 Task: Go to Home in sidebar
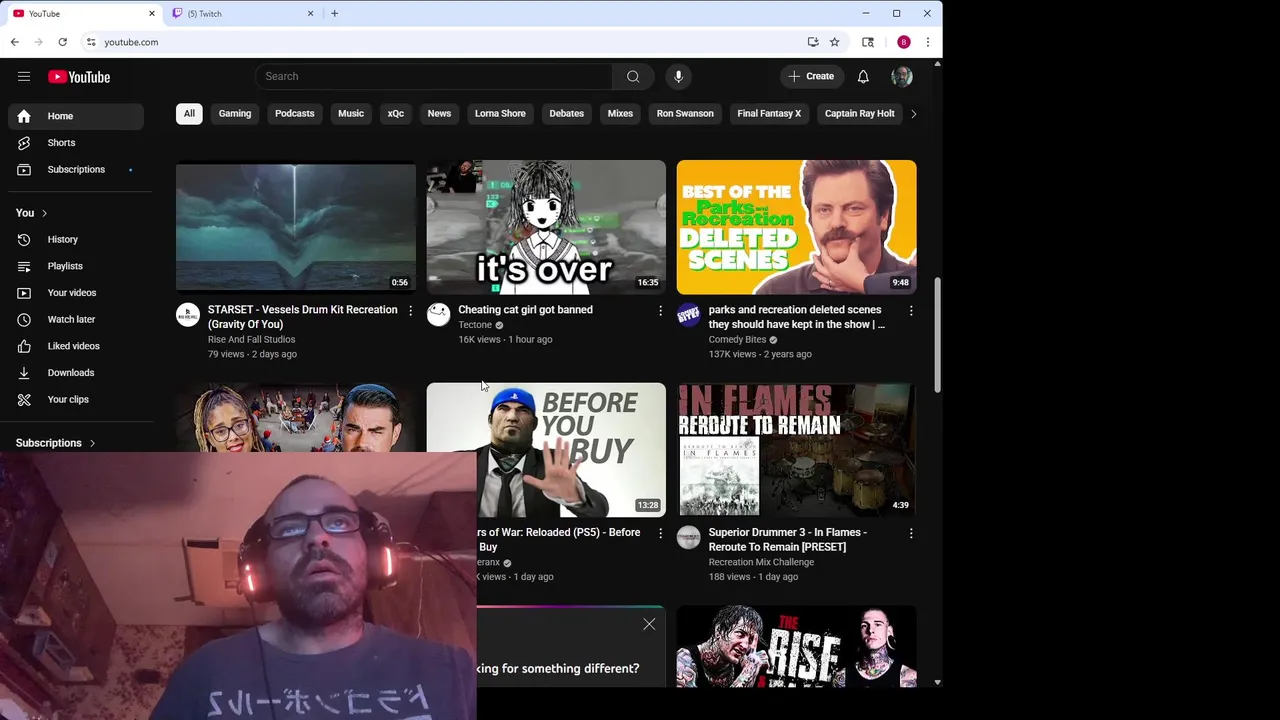tap(76, 116)
